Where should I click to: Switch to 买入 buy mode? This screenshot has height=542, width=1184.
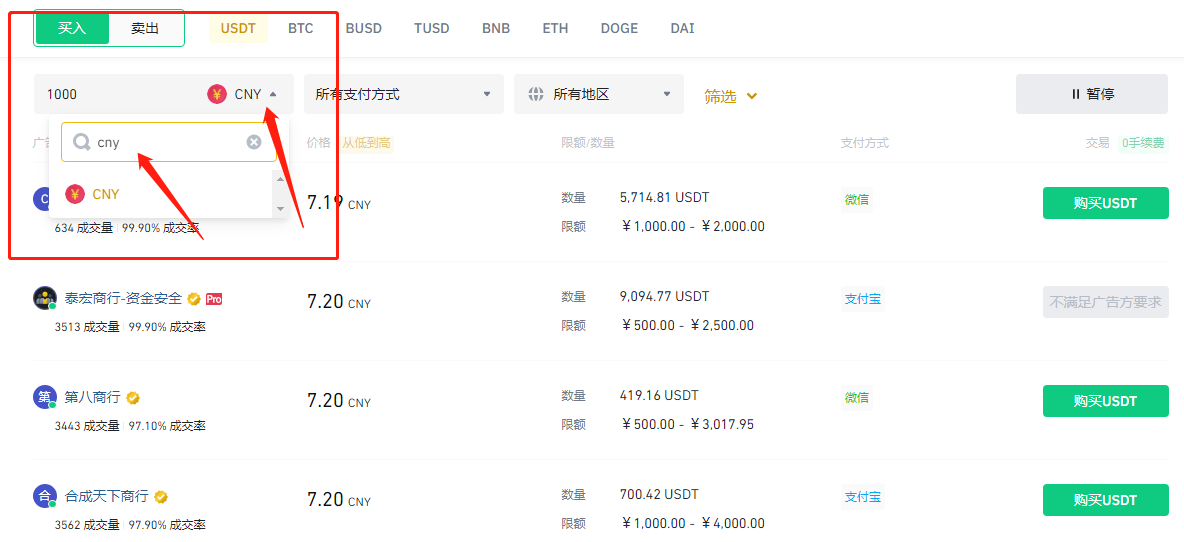pos(72,28)
